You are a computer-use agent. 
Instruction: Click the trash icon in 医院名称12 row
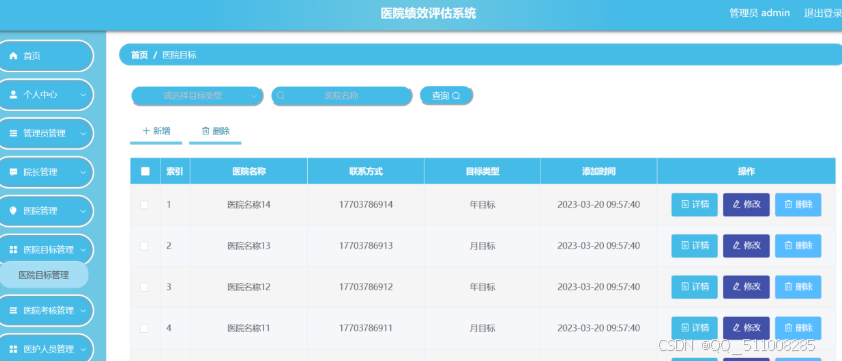click(x=788, y=287)
